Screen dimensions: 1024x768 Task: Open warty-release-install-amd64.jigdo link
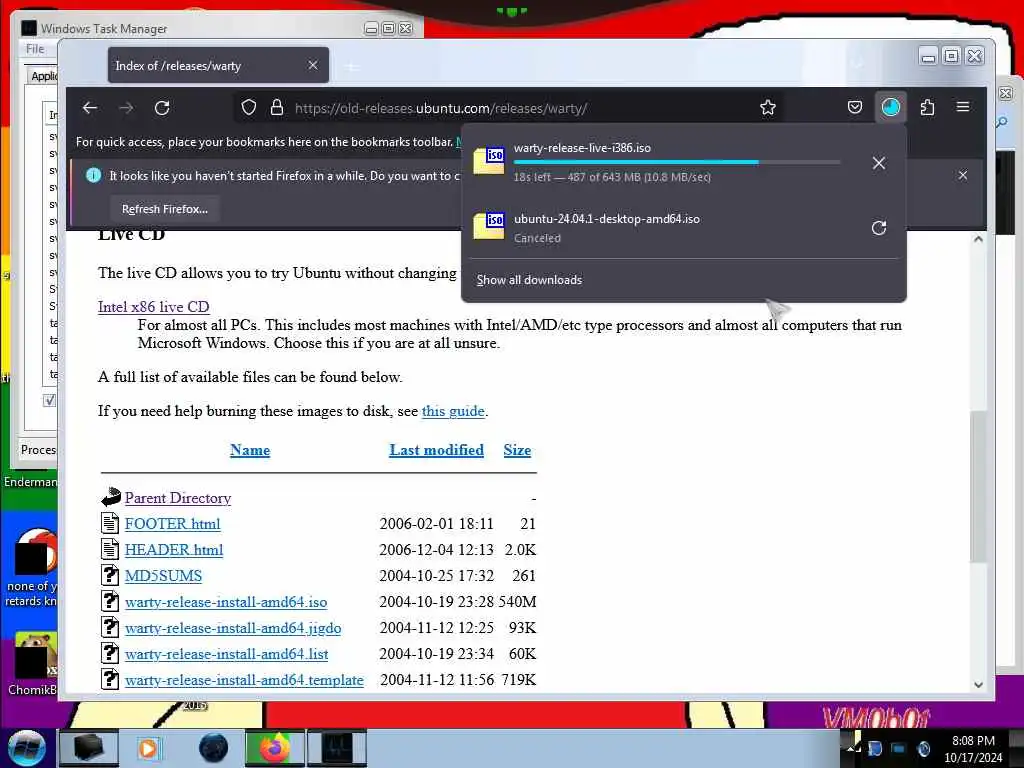(233, 628)
